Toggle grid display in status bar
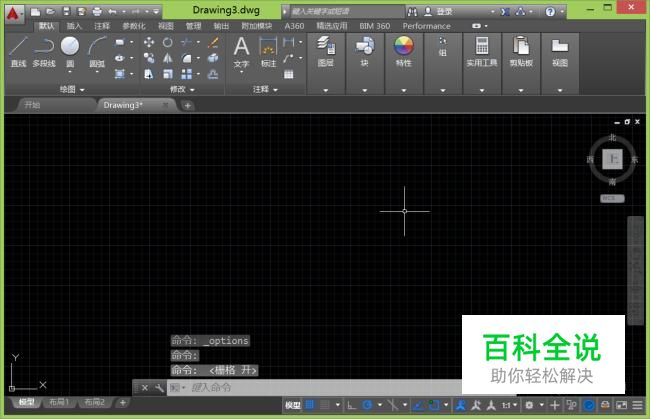The height and width of the screenshot is (419, 650). tap(310, 405)
